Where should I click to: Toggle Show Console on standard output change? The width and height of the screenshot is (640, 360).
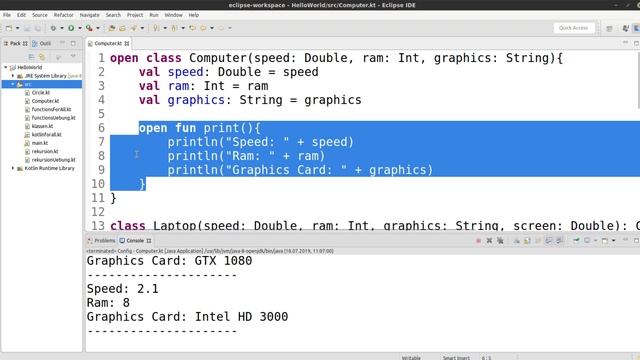(549, 241)
